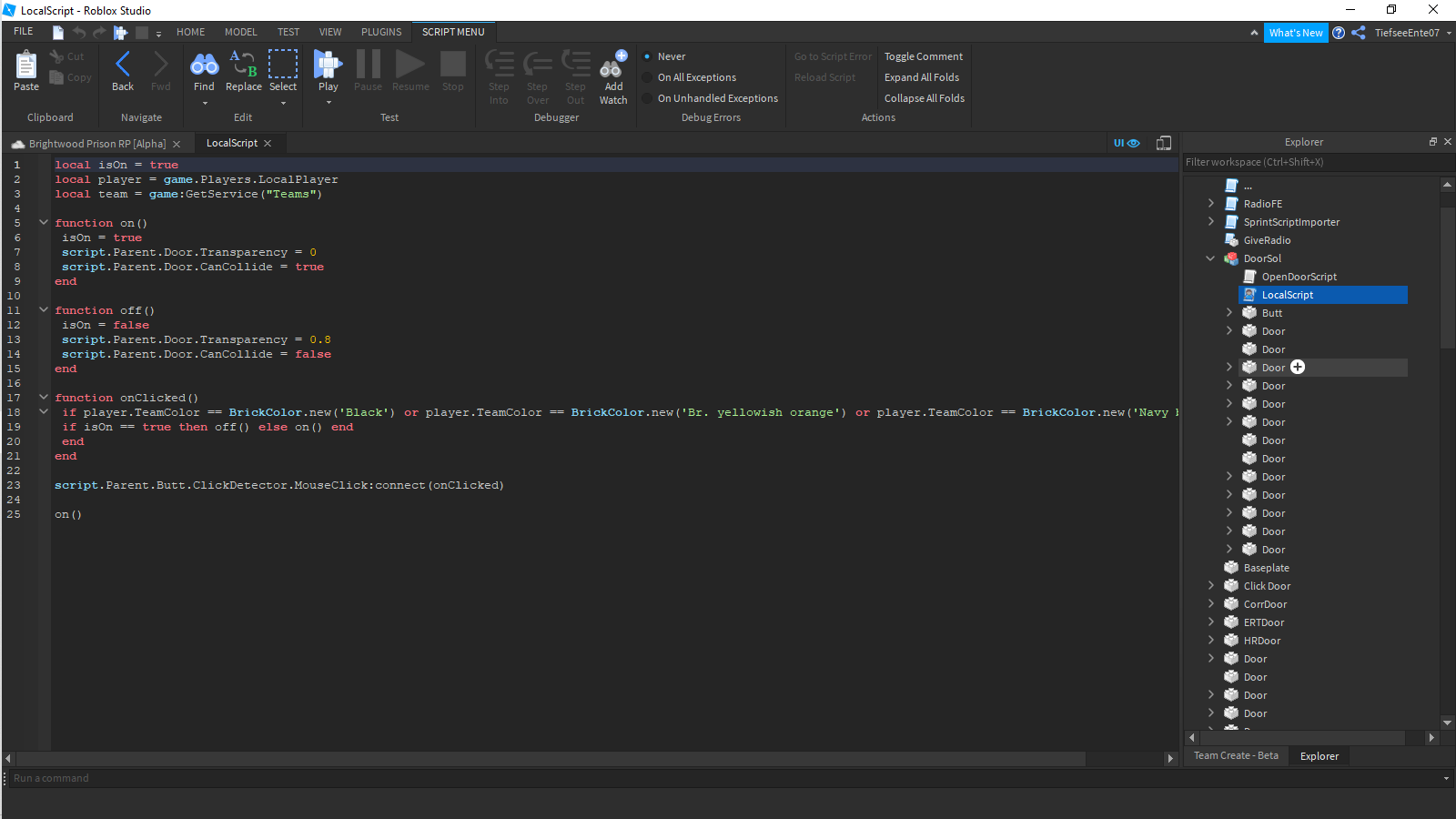This screenshot has width=1456, height=819.
Task: Switch to the TEST ribbon tab
Action: tap(288, 32)
